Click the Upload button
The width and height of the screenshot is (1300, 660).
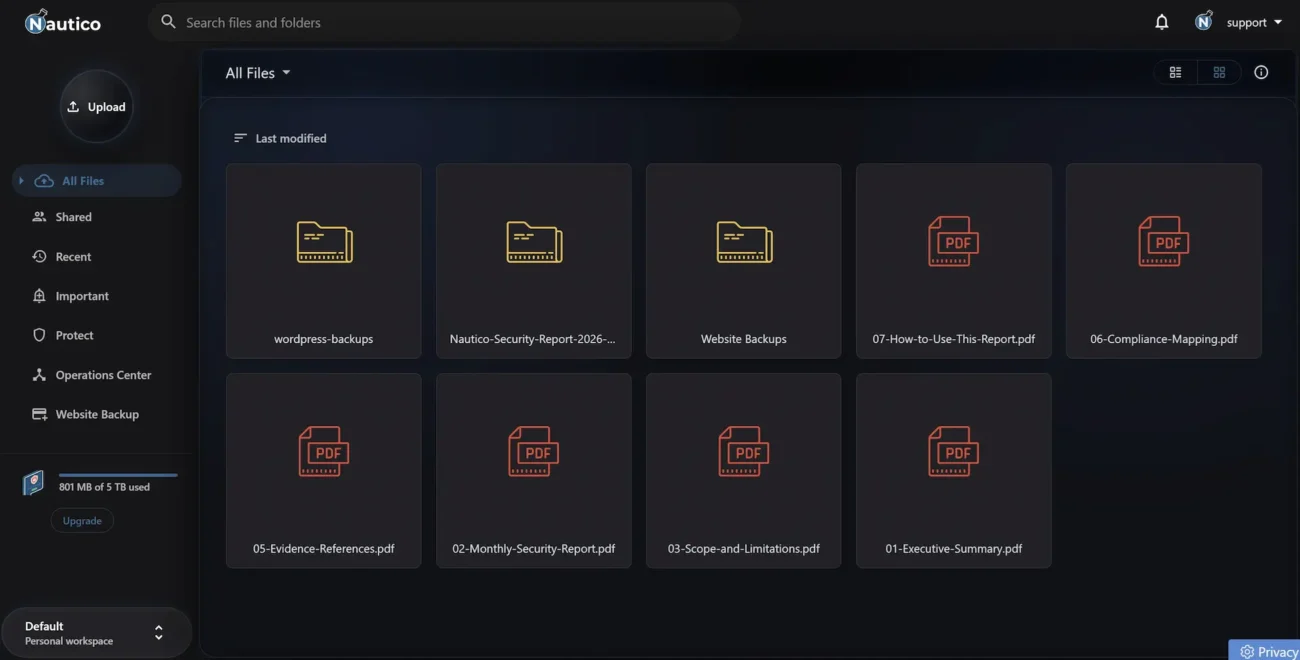click(96, 106)
